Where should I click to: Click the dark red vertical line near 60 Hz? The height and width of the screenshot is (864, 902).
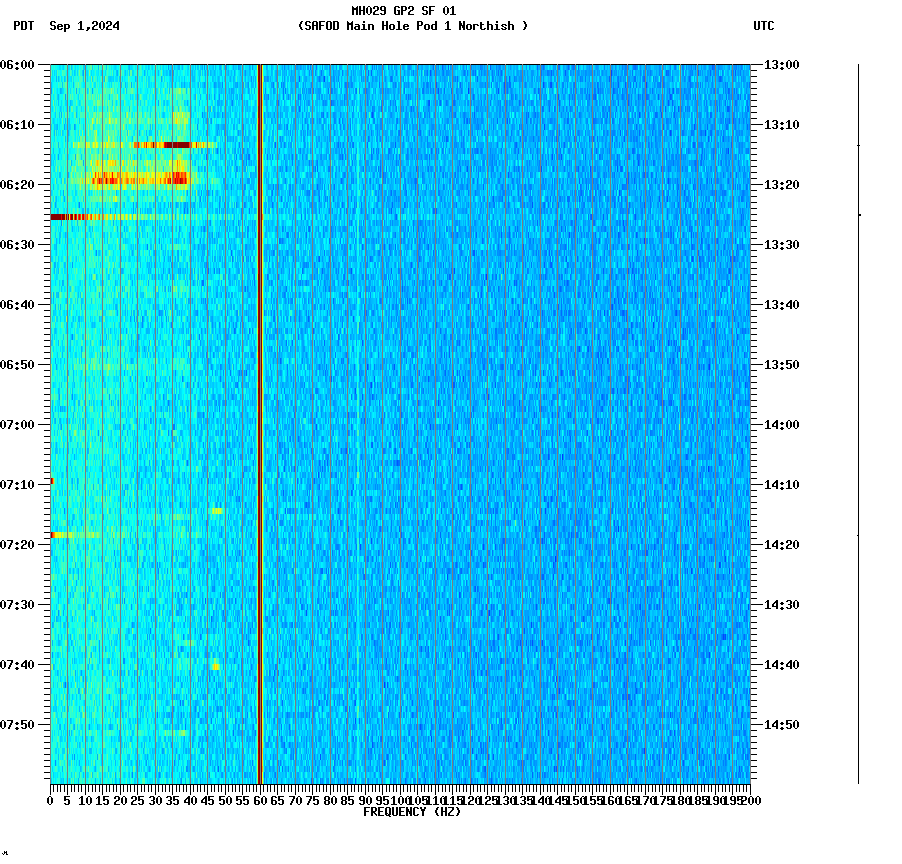[x=260, y=420]
